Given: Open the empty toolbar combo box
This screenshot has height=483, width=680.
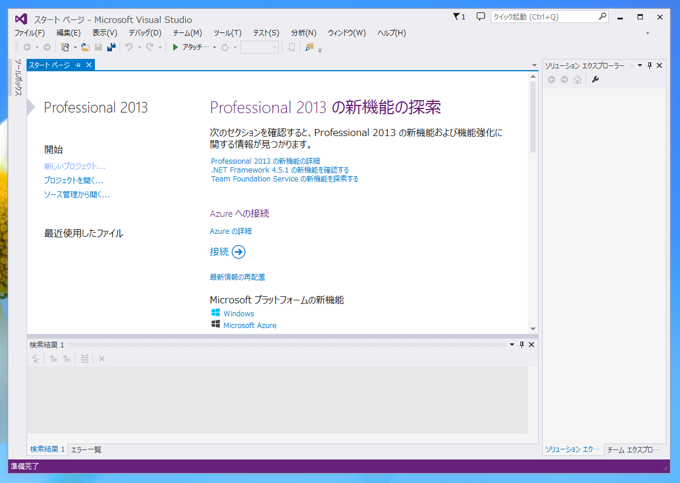Looking at the screenshot, I should click(259, 47).
